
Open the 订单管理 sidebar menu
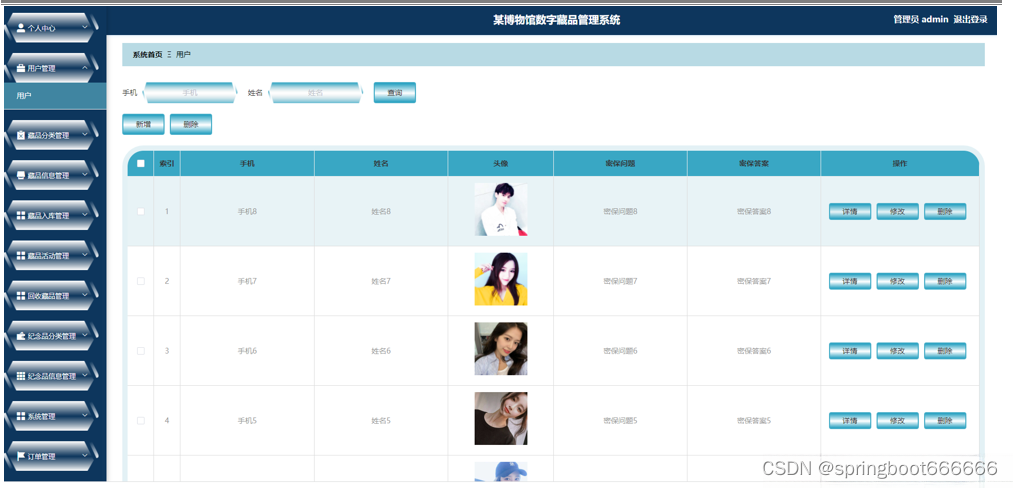click(52, 456)
